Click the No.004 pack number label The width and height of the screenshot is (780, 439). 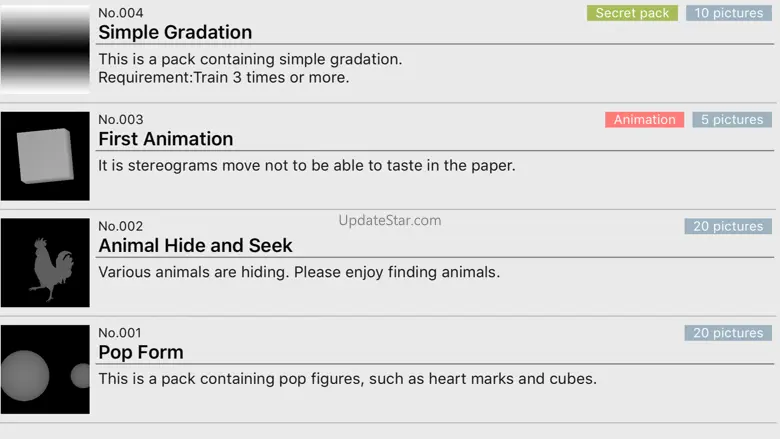(x=121, y=13)
